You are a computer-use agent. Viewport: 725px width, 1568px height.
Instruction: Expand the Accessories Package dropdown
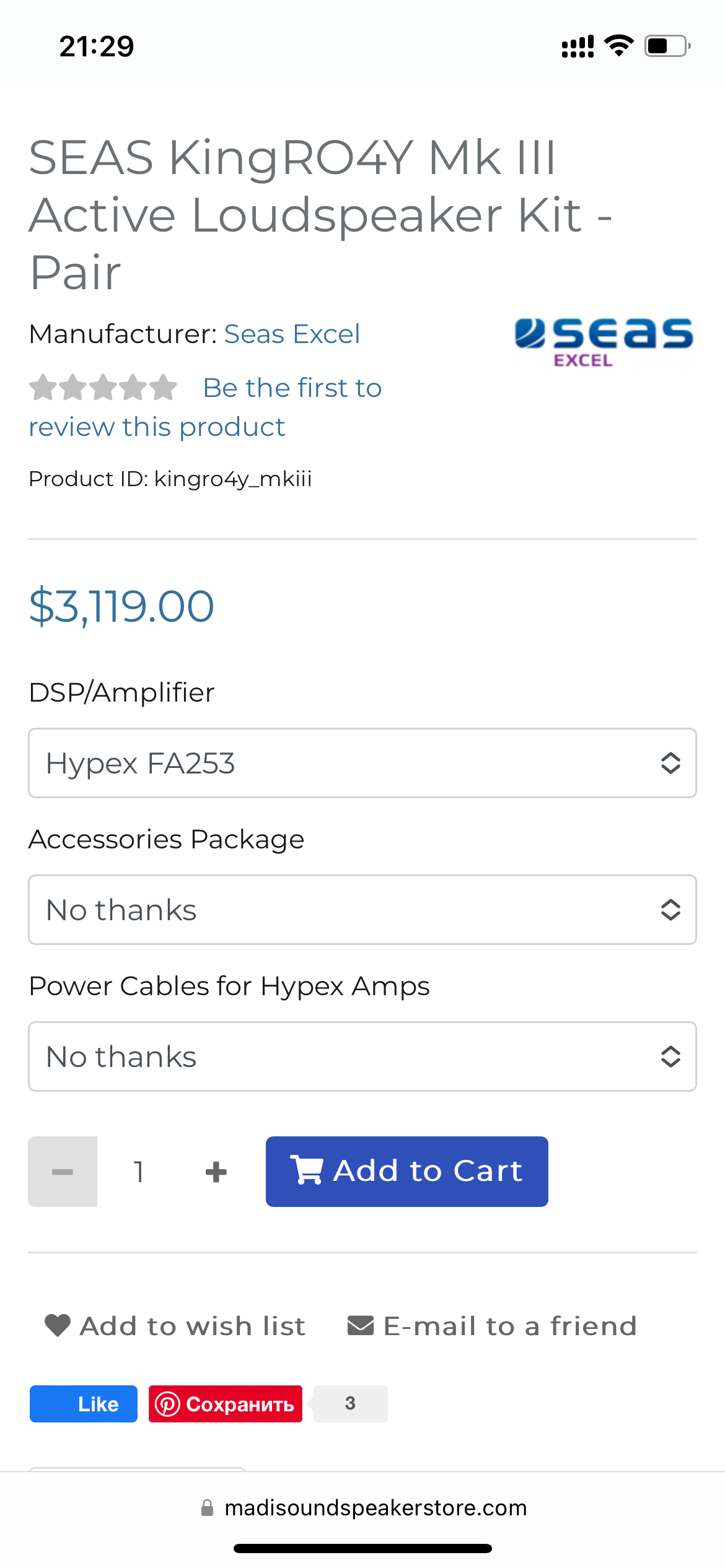click(x=362, y=910)
